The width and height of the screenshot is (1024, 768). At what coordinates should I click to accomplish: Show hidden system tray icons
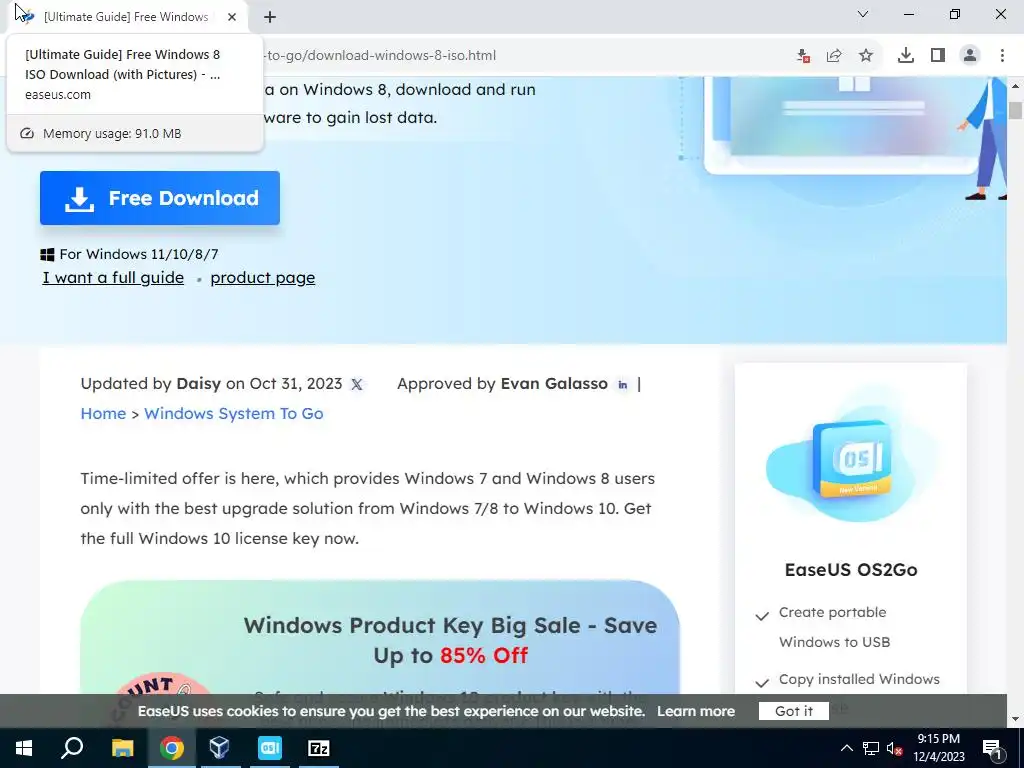(846, 748)
